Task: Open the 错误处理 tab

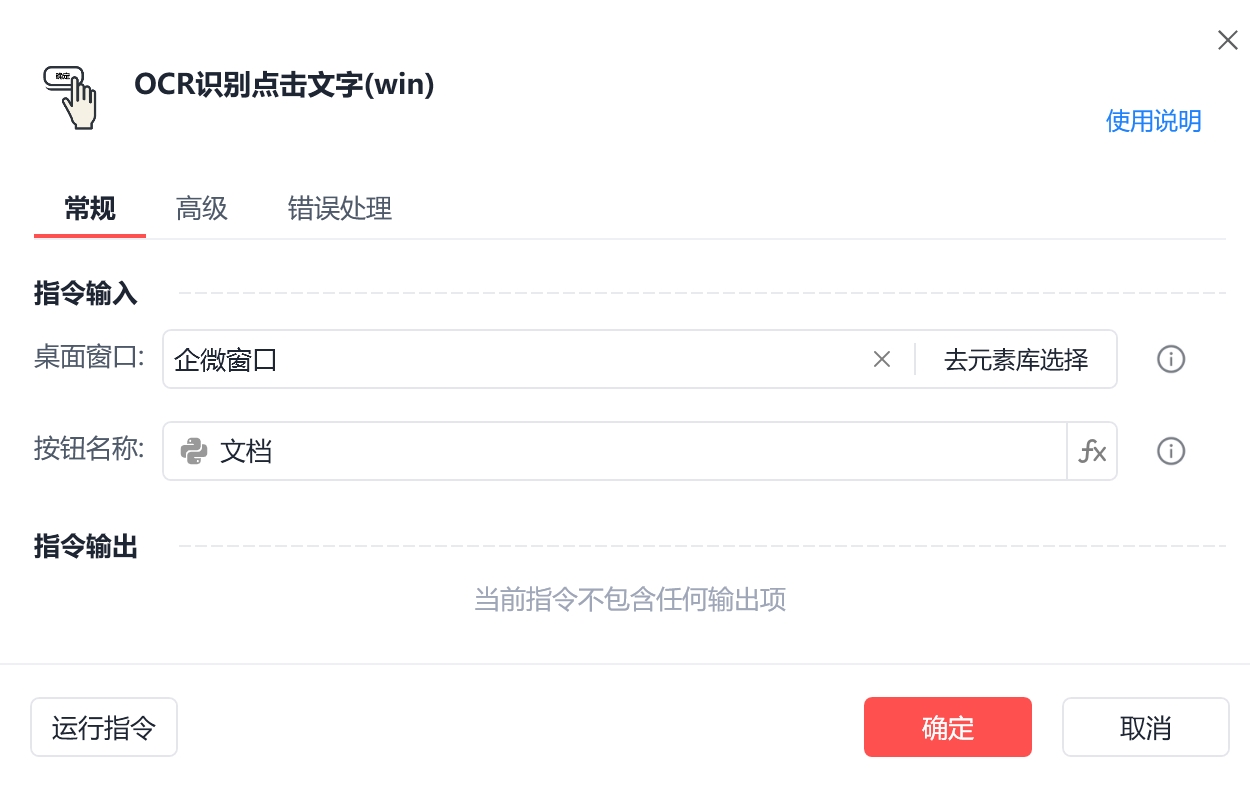Action: click(x=340, y=208)
